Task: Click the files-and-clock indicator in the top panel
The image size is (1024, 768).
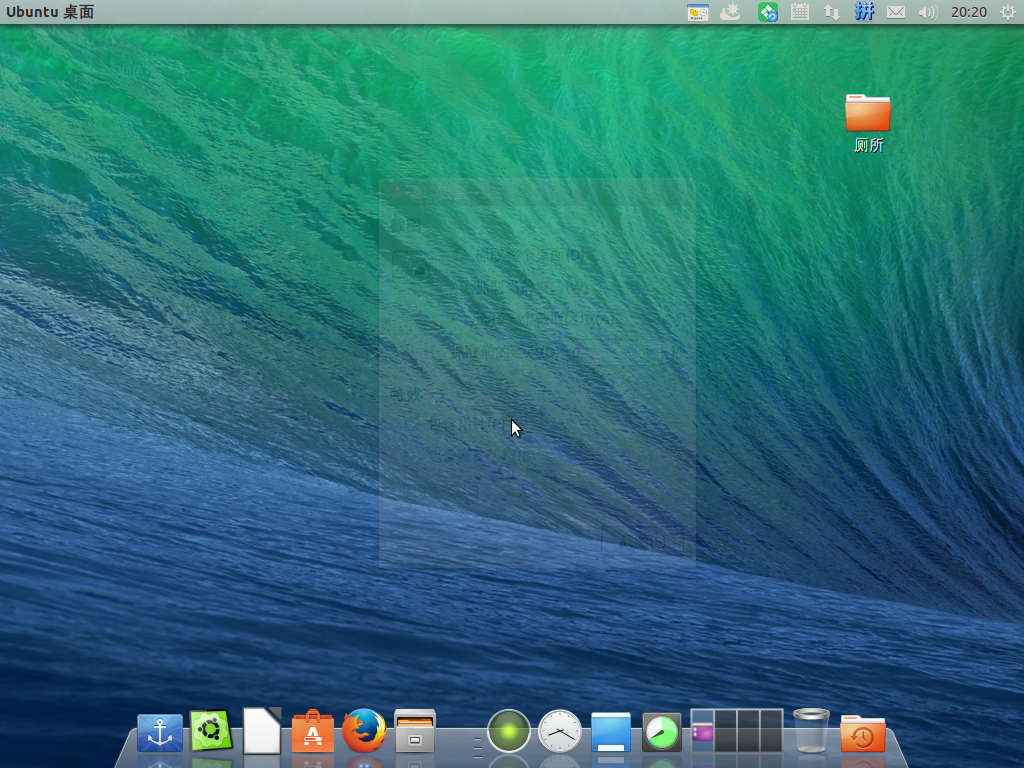Action: (x=698, y=12)
